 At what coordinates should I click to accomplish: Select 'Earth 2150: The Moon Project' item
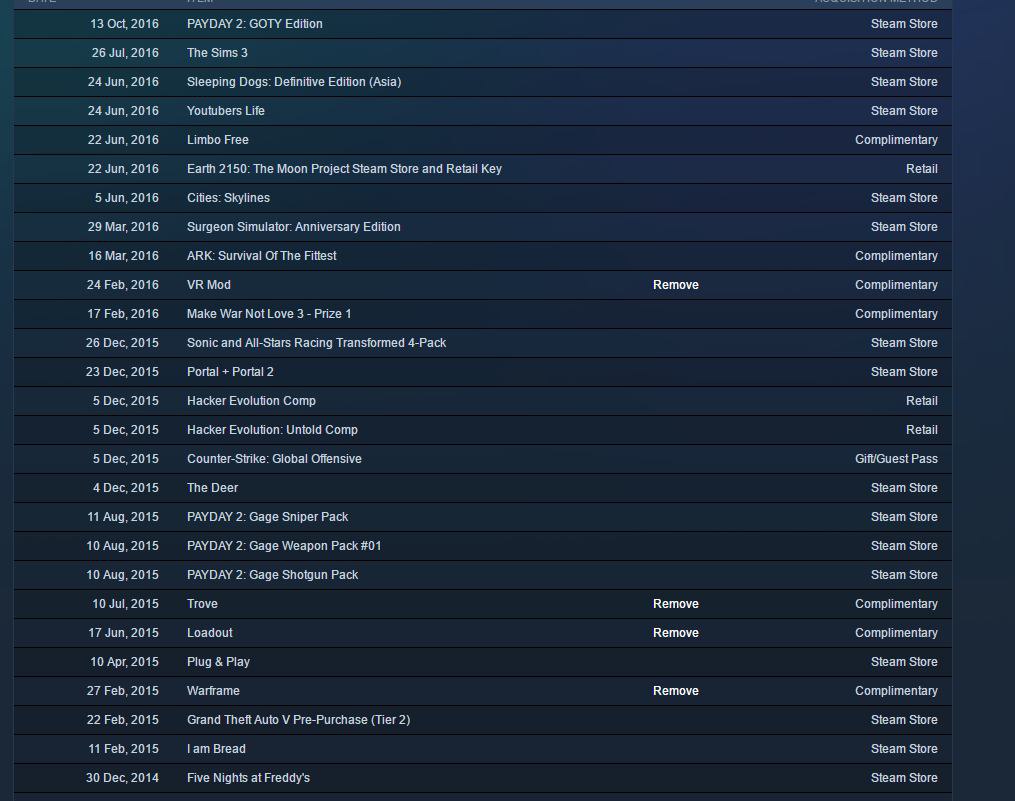tap(344, 169)
